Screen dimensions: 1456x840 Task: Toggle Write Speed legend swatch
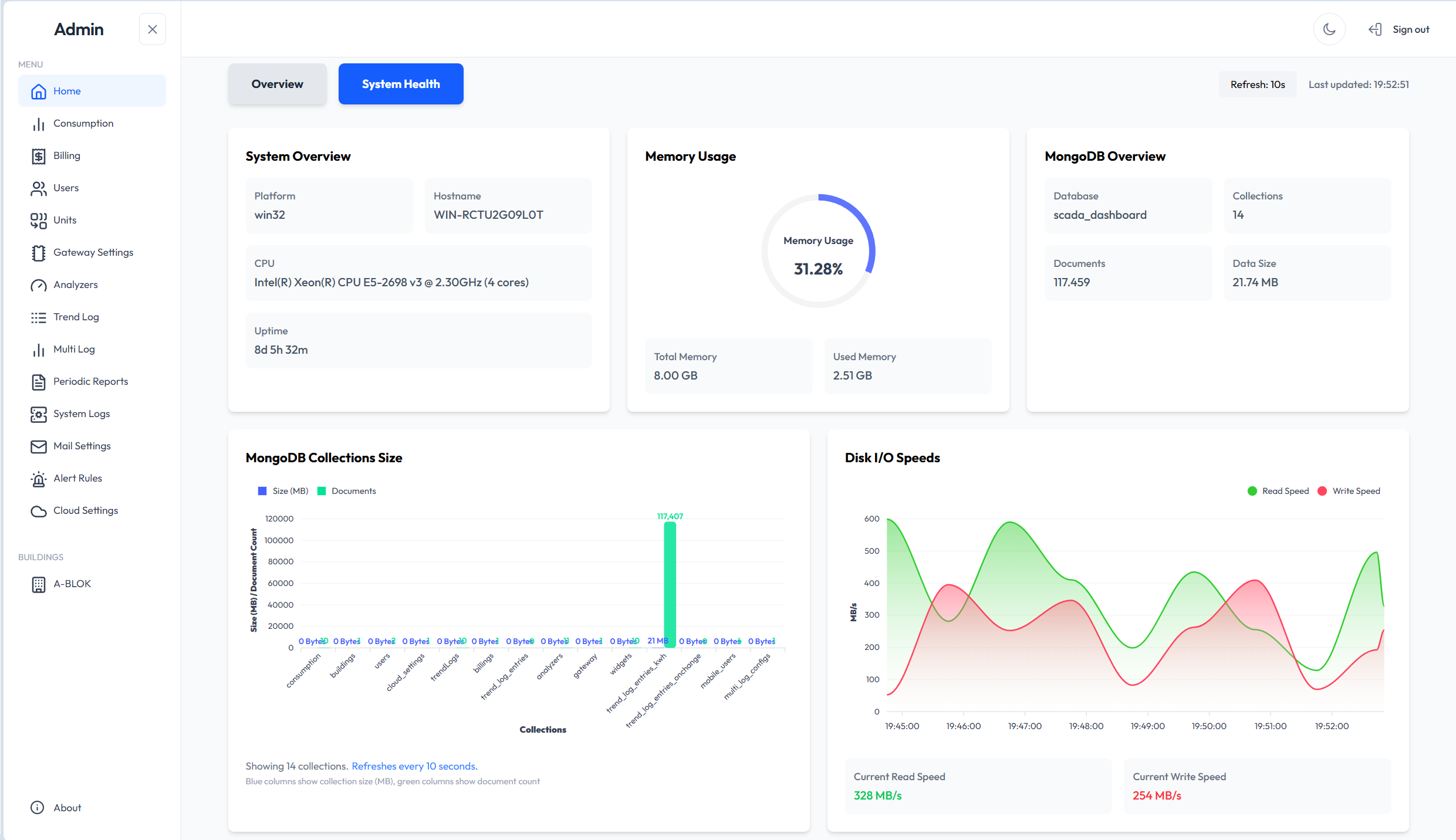tap(1322, 491)
